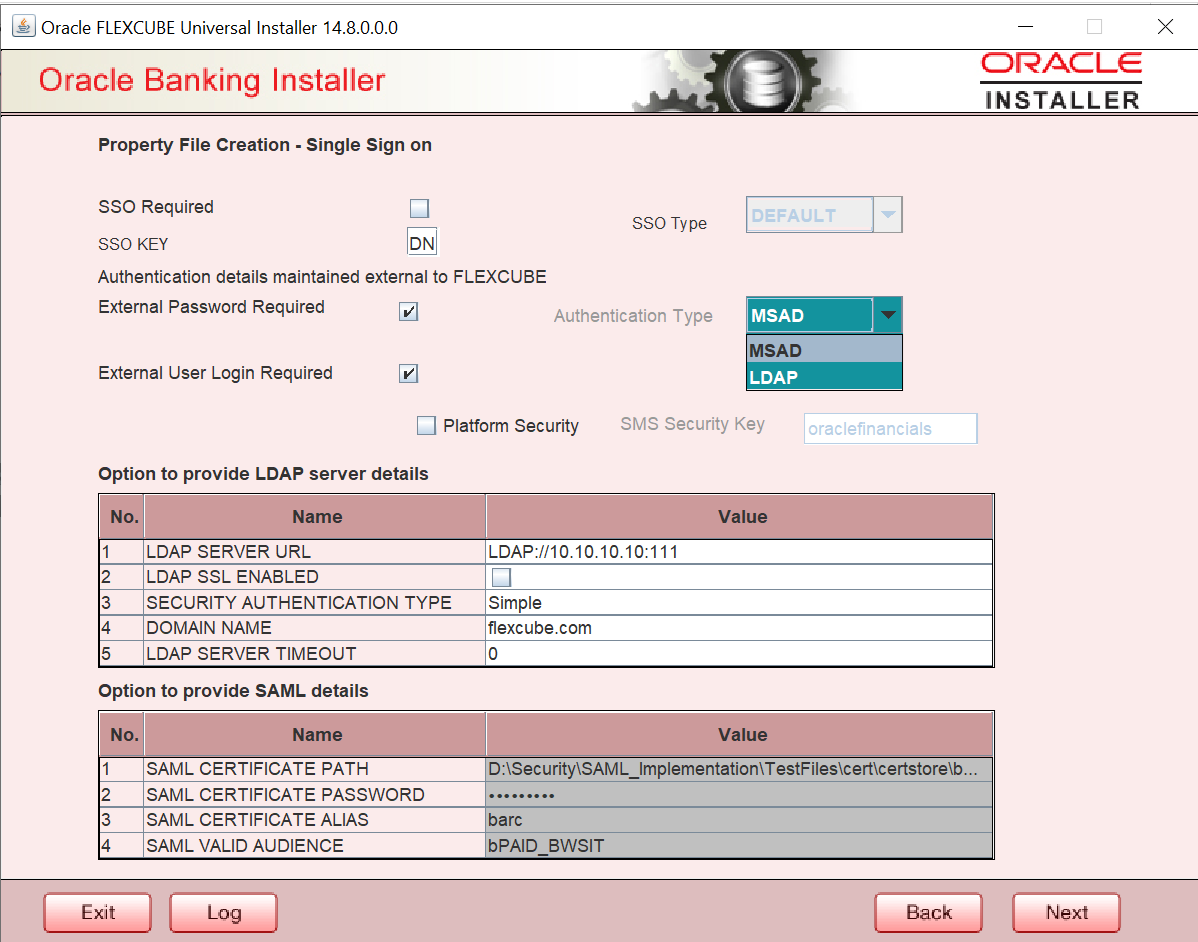Uncheck External Password Required checkbox

point(409,312)
